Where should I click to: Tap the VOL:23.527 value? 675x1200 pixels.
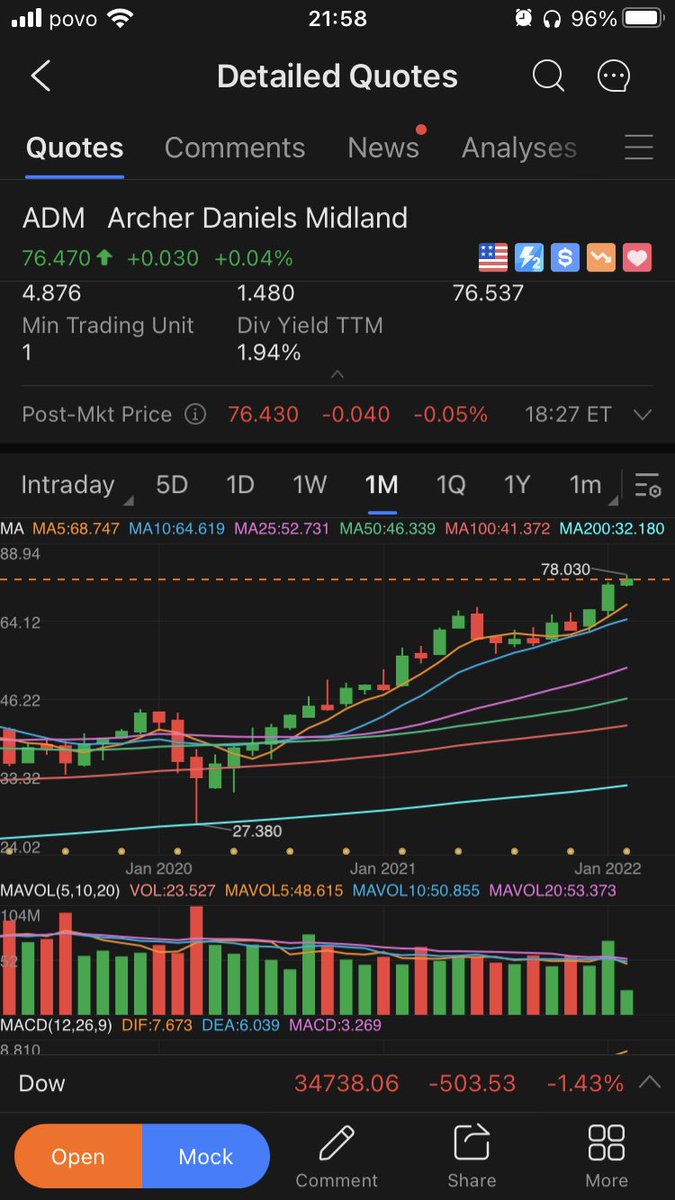(173, 890)
